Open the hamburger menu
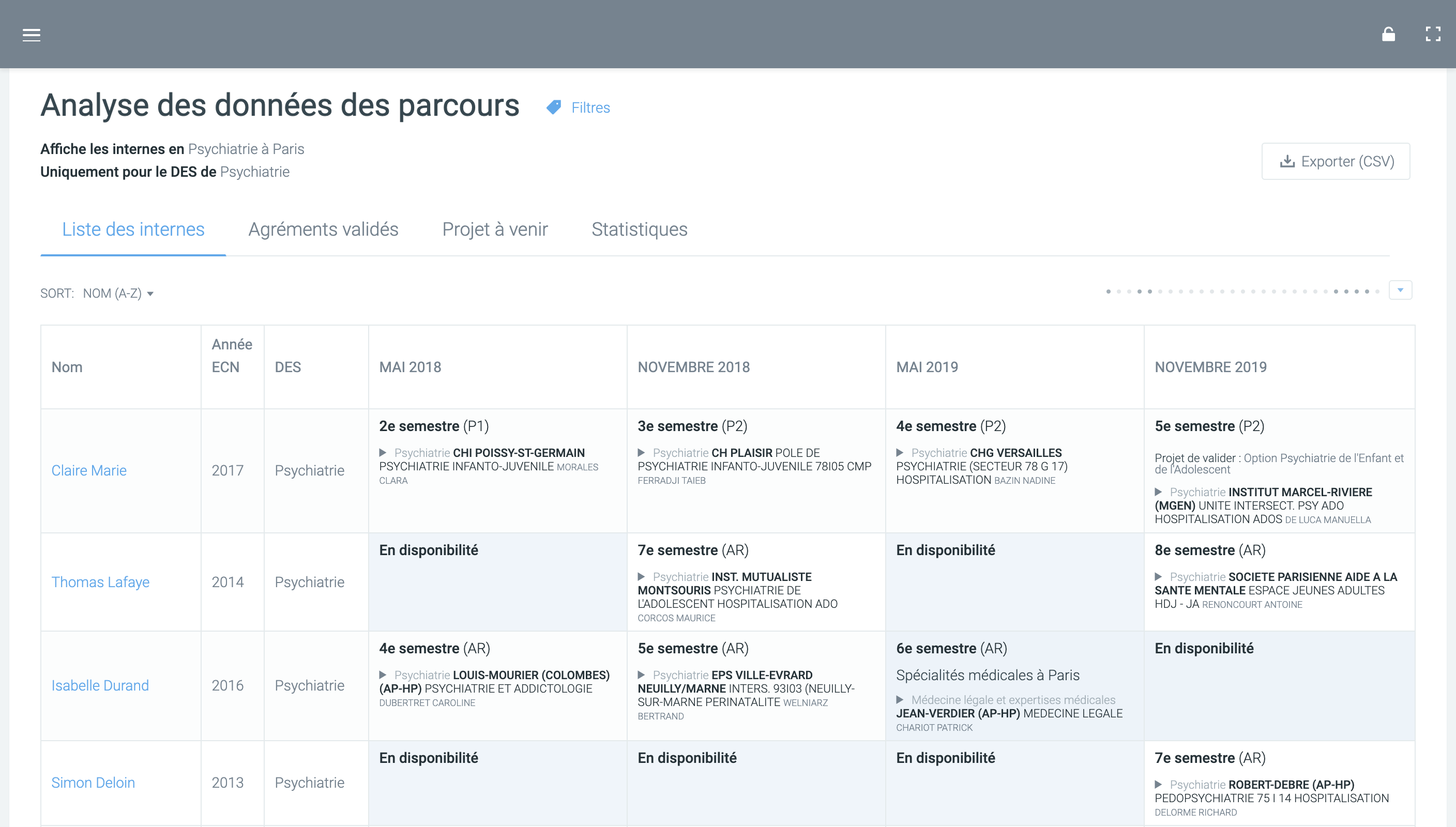 (31, 35)
